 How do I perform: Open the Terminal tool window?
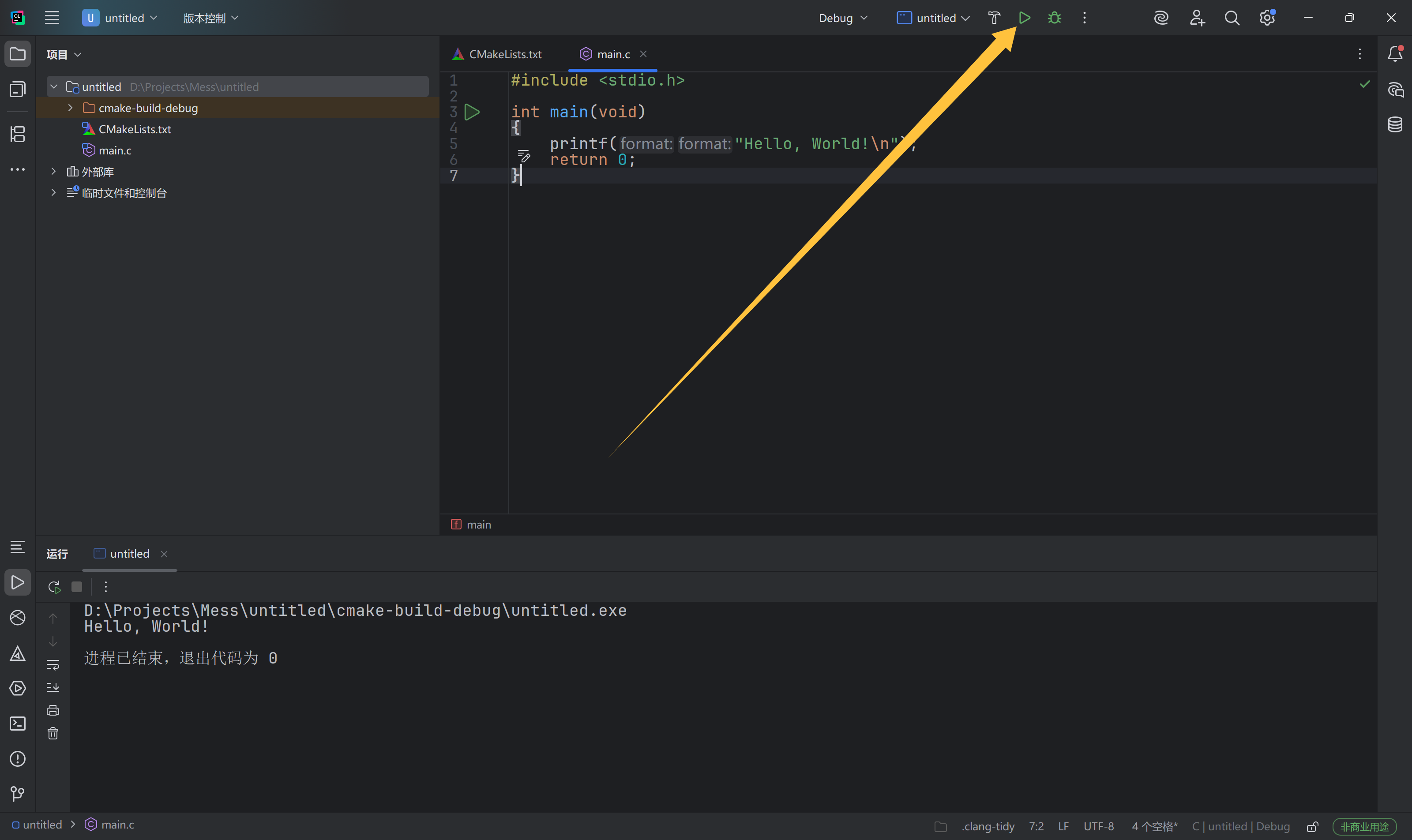coord(18,724)
